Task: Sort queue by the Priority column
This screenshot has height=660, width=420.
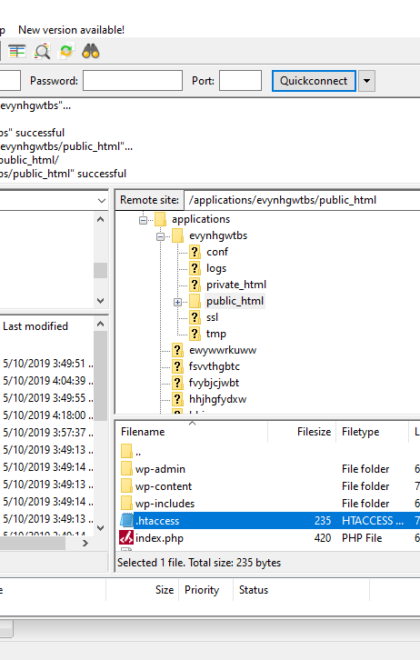Action: [202, 590]
